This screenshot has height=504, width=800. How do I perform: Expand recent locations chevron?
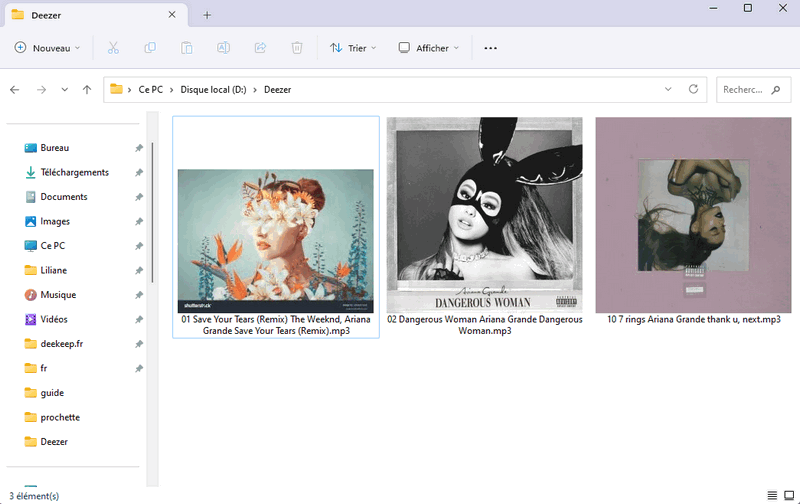[64, 90]
